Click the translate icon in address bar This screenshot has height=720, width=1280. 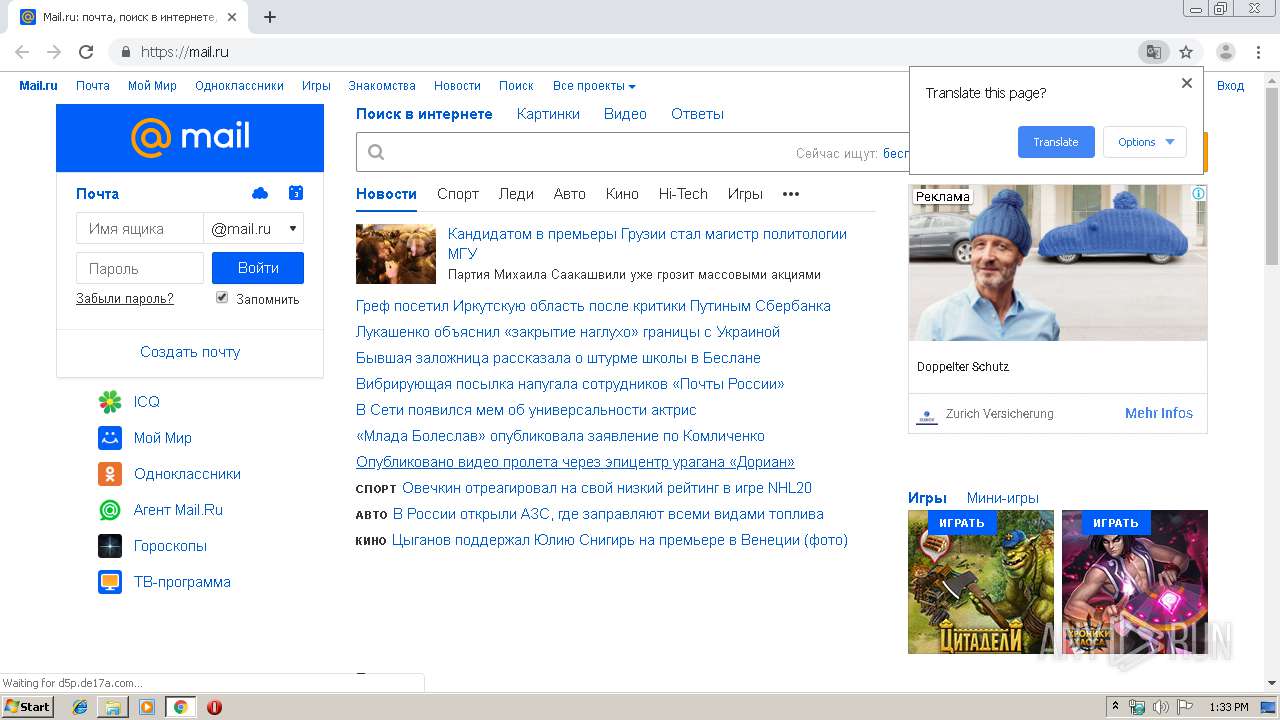pos(1153,52)
